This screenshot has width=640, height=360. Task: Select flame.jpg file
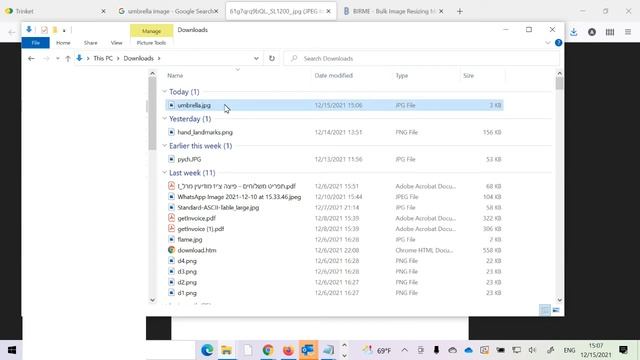point(334,240)
